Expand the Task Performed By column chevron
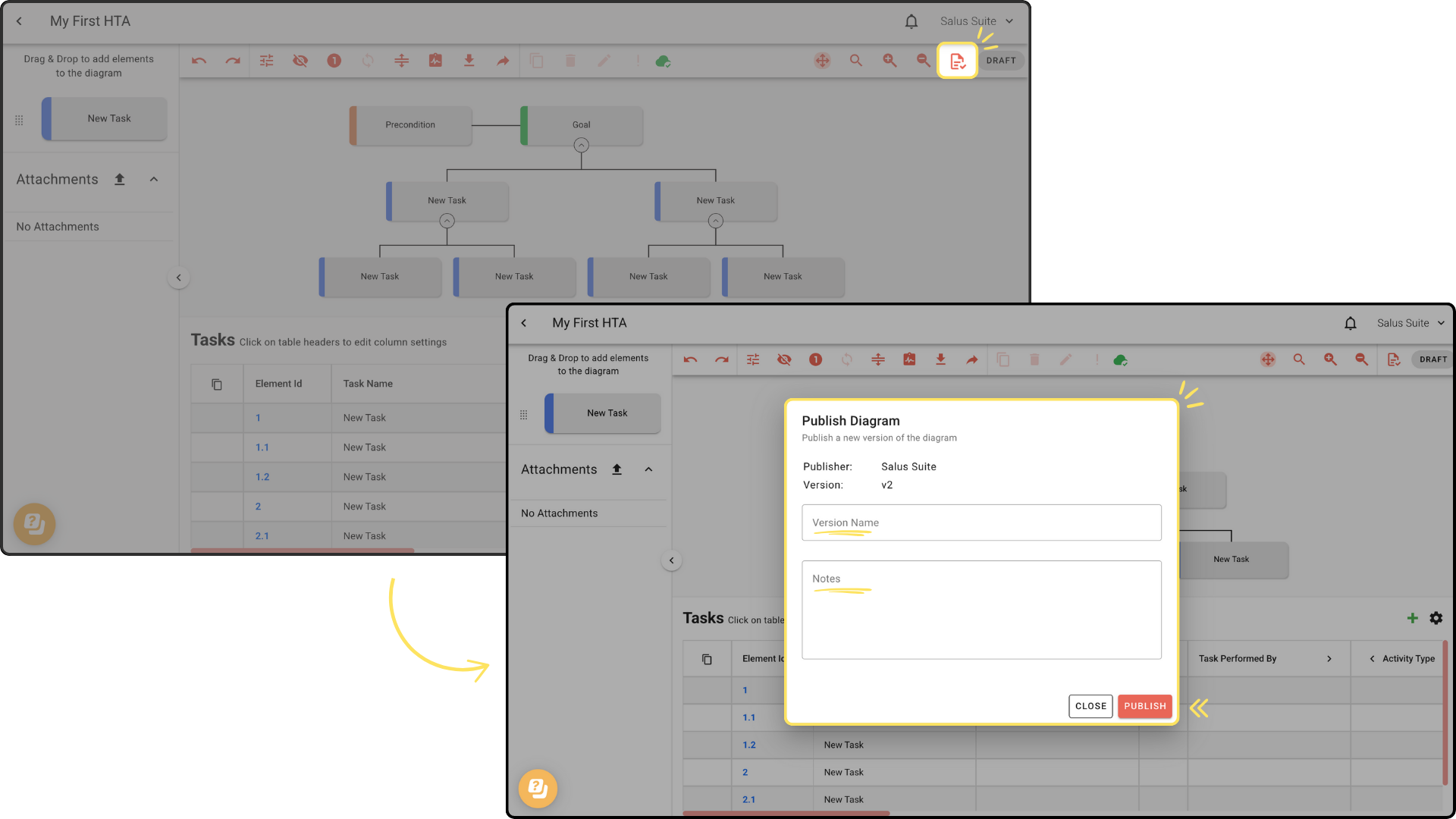Screen dimensions: 1456x819 click(1329, 659)
